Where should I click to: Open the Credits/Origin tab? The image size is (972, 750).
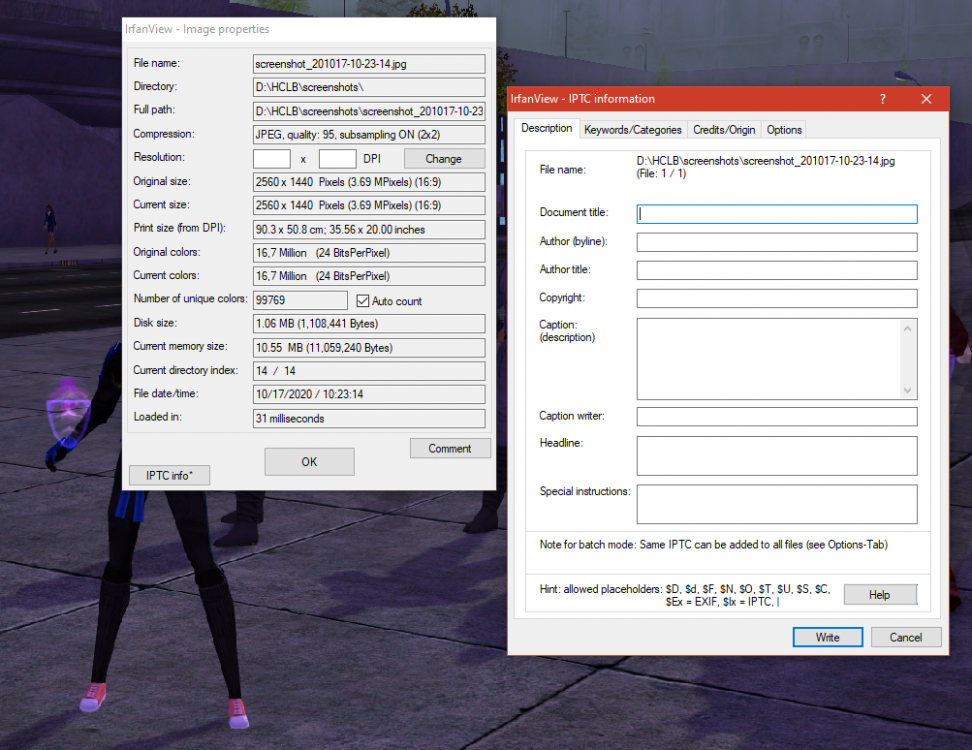click(725, 130)
